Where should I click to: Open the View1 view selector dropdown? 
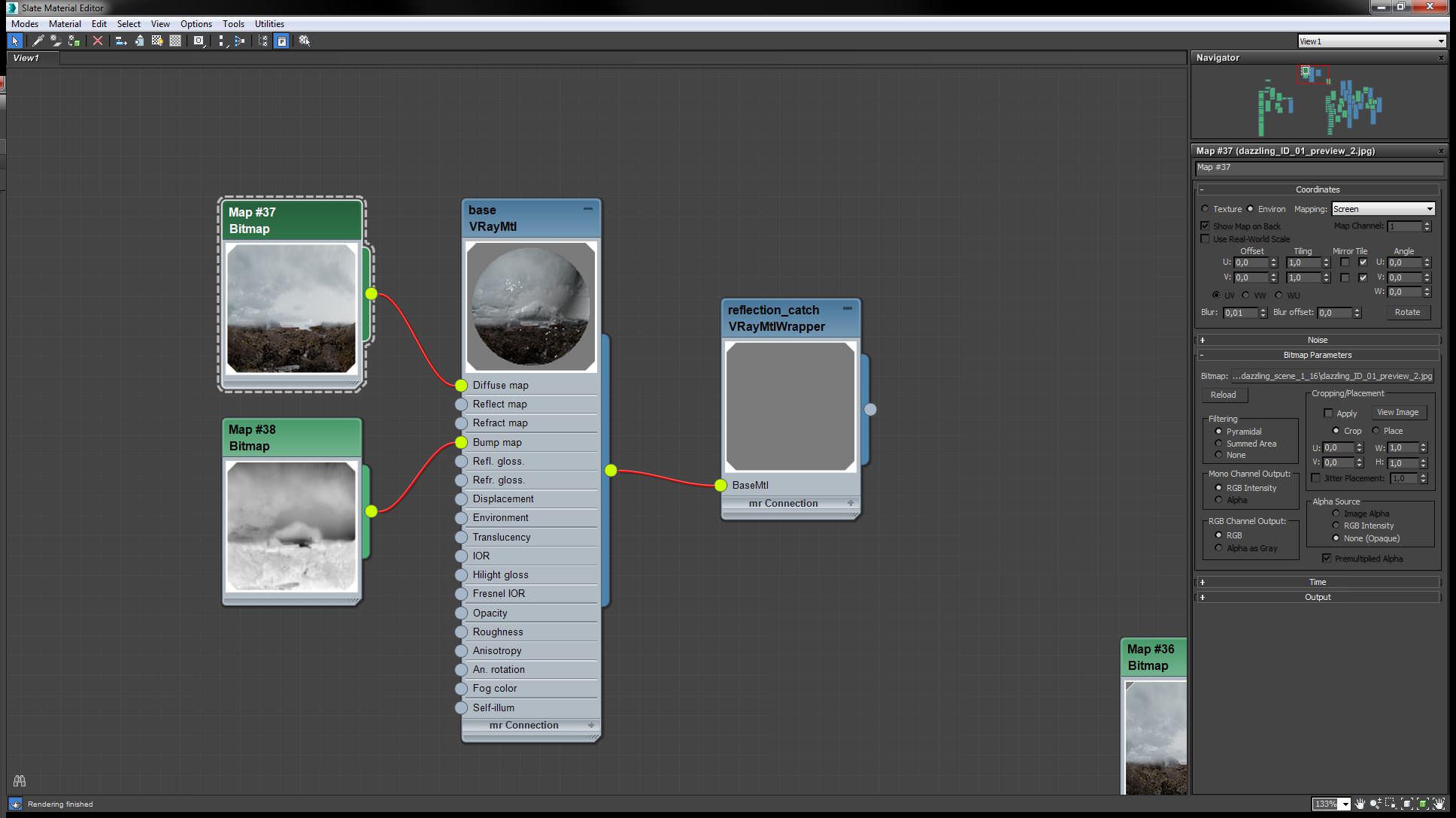coord(1372,41)
